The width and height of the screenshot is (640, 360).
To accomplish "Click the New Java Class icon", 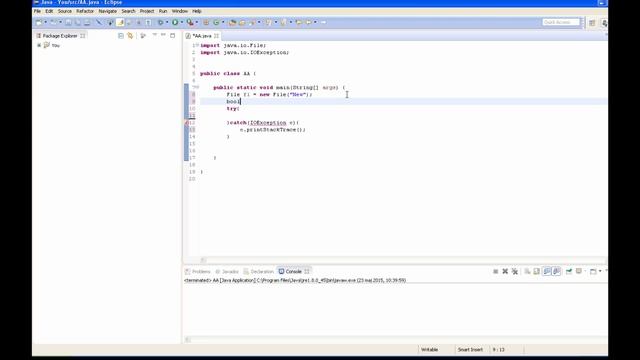I will [x=216, y=22].
